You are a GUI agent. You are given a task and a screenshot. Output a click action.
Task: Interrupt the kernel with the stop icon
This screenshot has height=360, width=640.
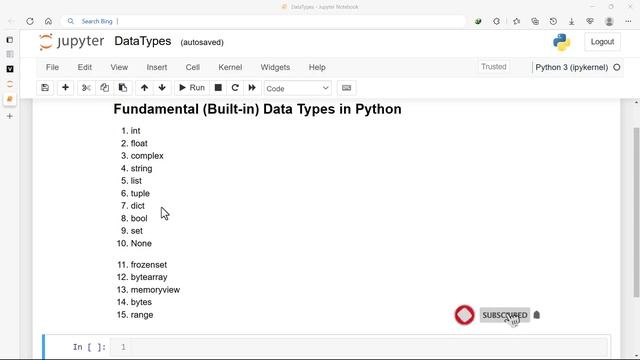point(218,88)
